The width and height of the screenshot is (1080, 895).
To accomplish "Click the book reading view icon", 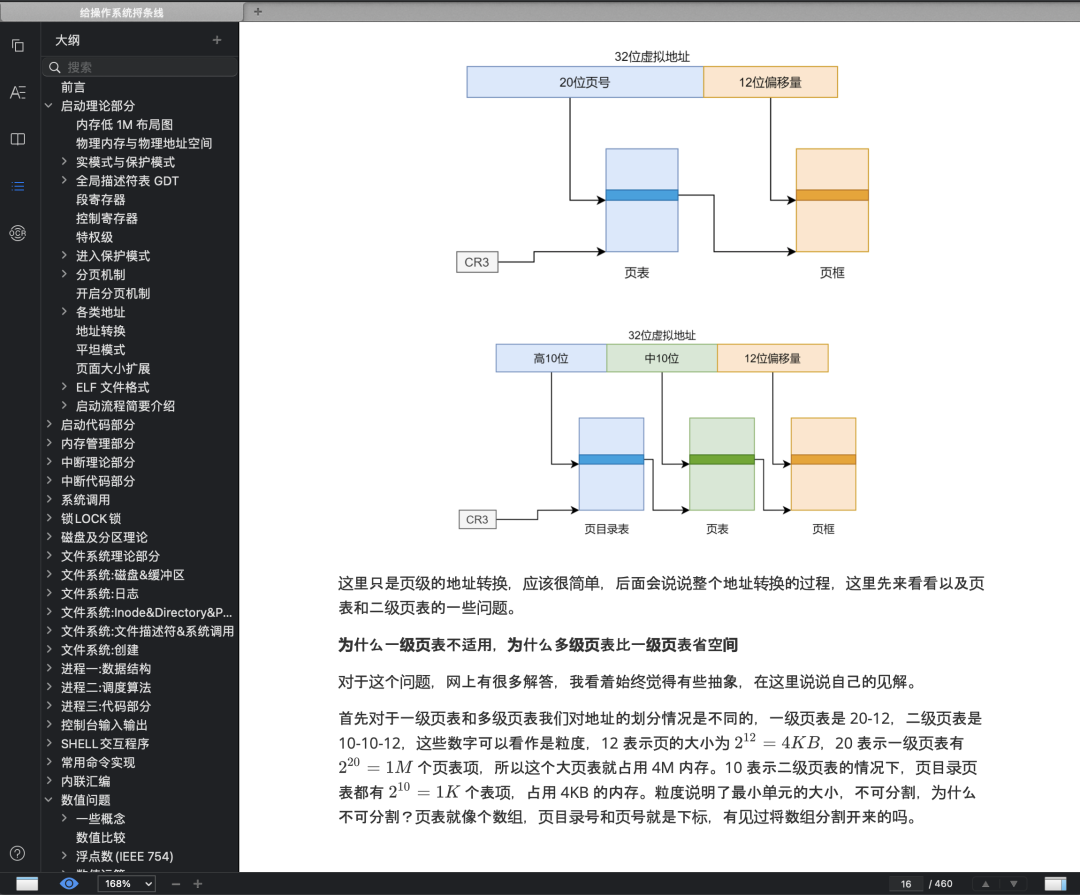I will click(17, 139).
